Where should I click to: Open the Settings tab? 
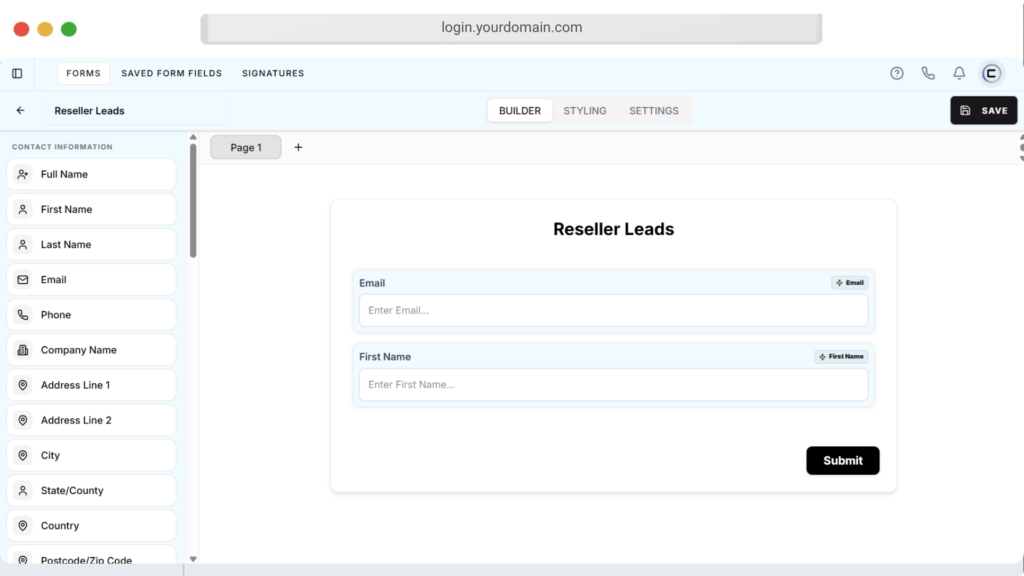point(654,111)
